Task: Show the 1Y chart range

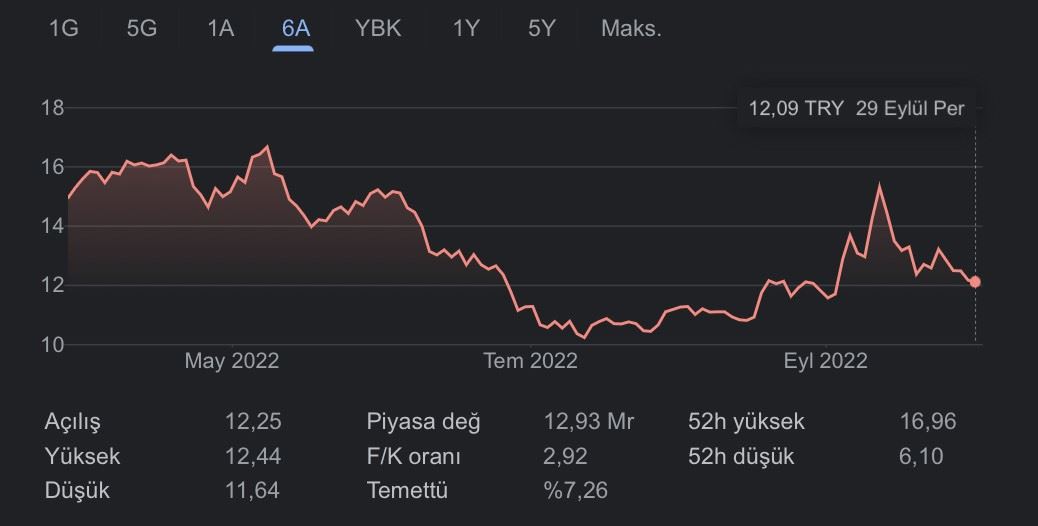Action: pyautogui.click(x=465, y=28)
